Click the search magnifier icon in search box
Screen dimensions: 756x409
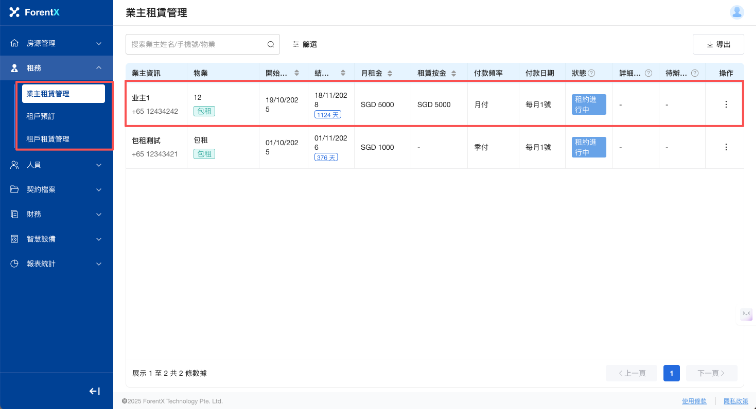click(271, 44)
